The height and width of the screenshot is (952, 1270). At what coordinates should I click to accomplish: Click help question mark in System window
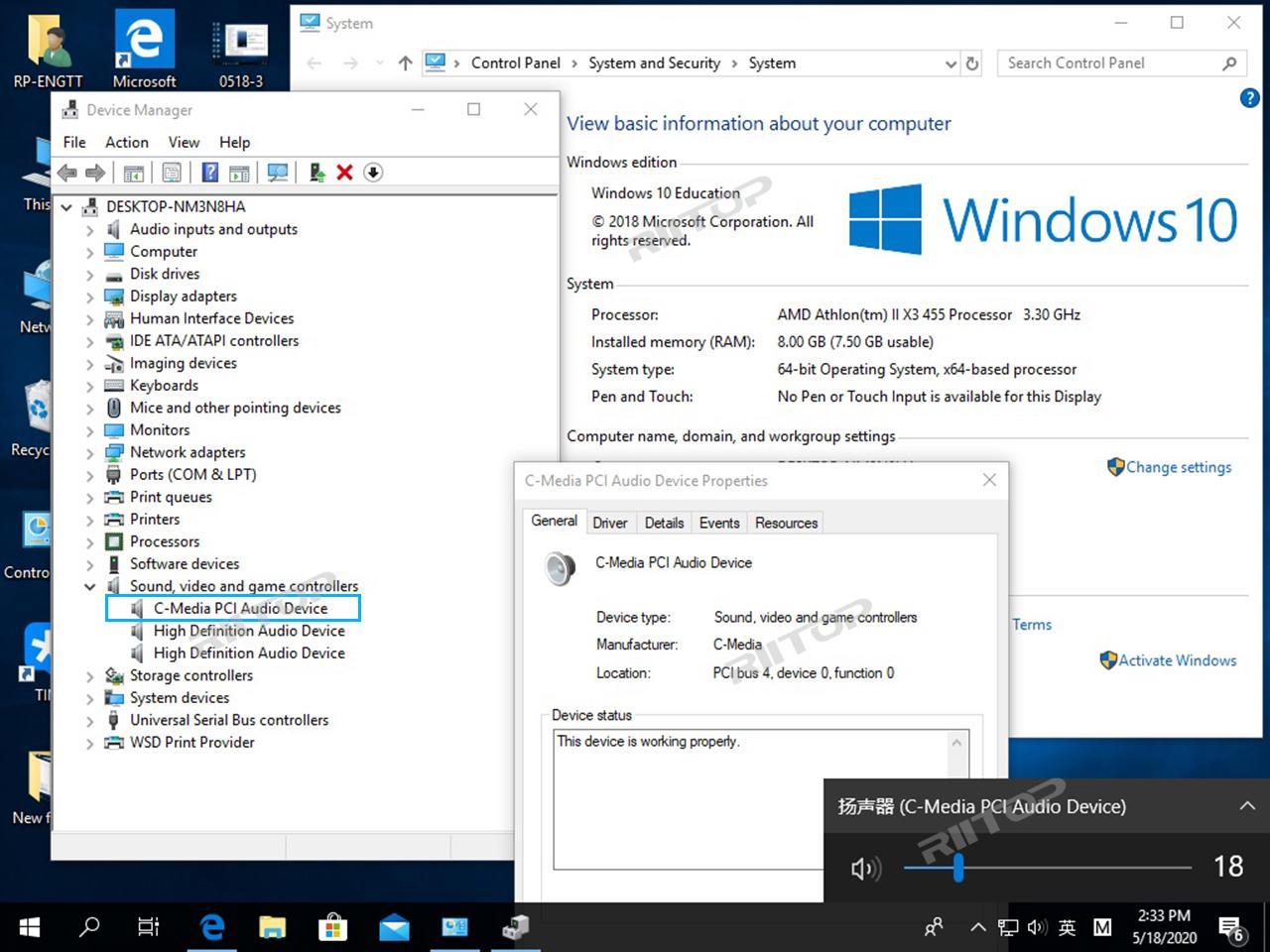[1250, 98]
